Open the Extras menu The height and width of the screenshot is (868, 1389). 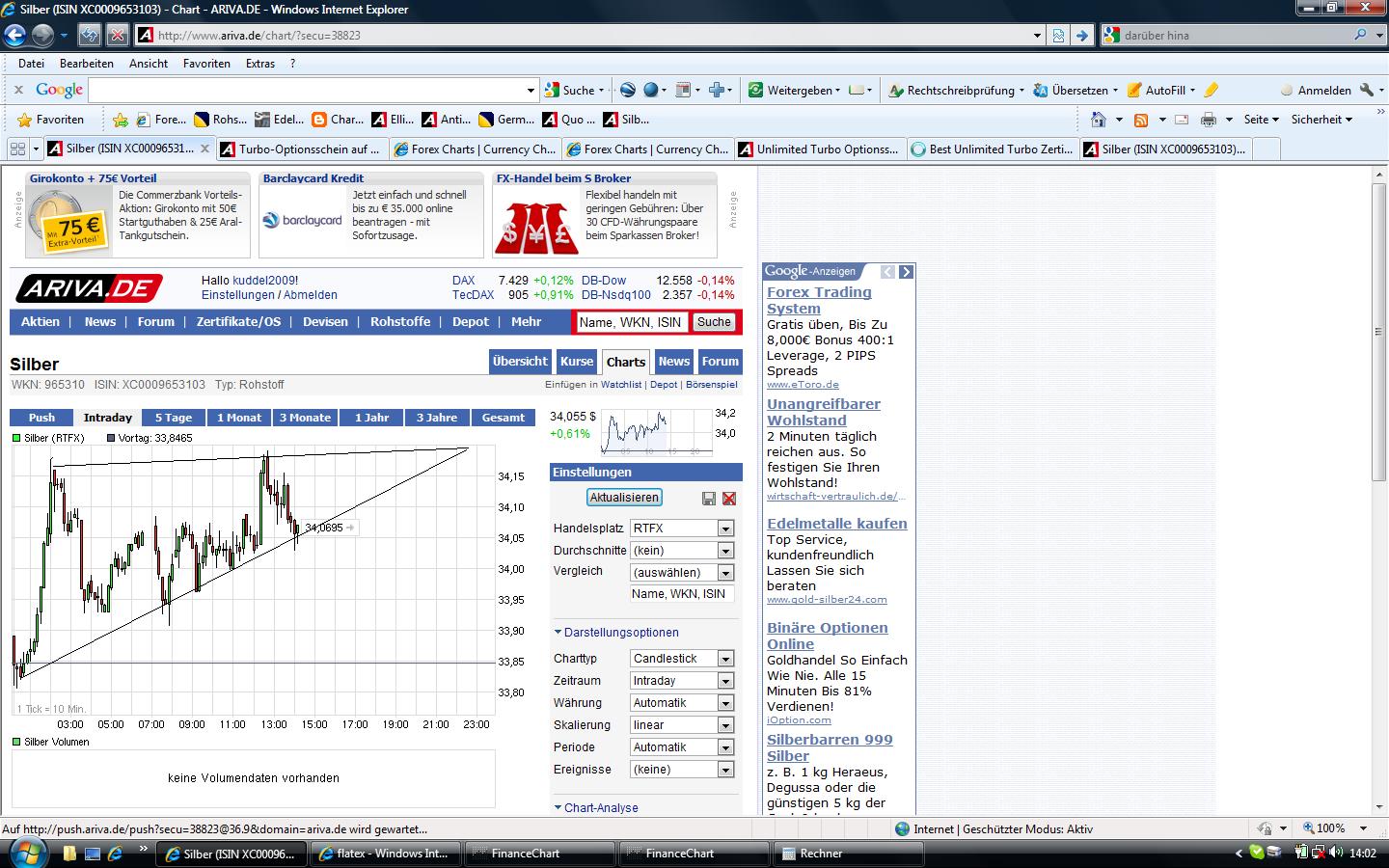(x=260, y=64)
